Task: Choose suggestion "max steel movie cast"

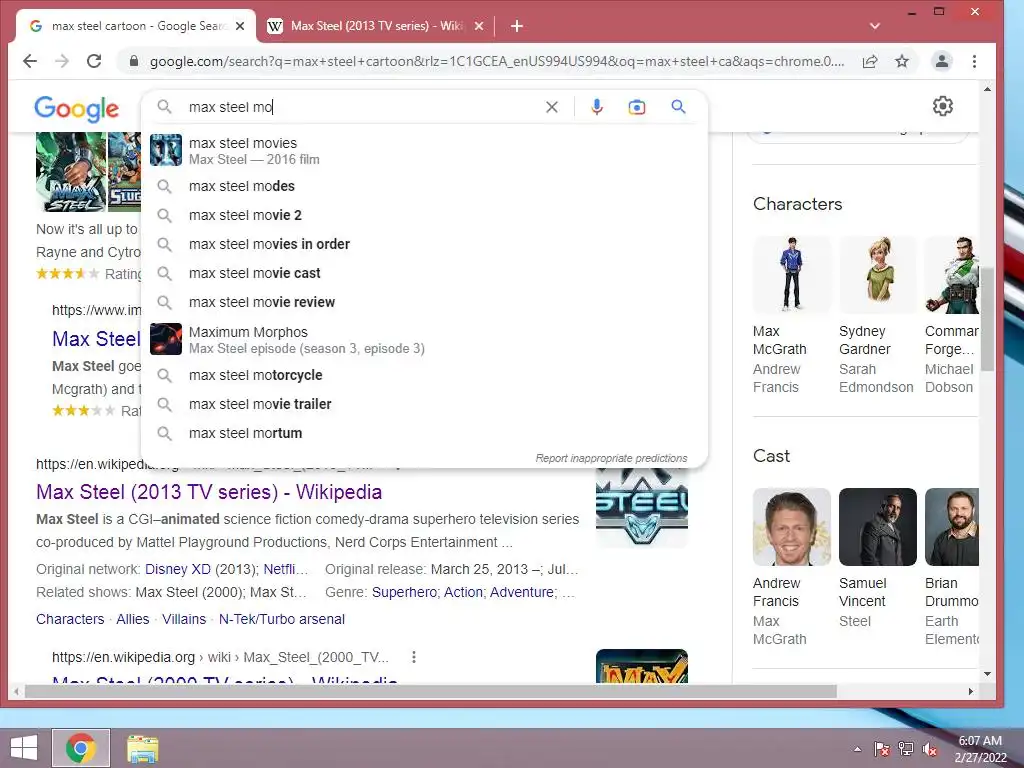Action: (424, 273)
